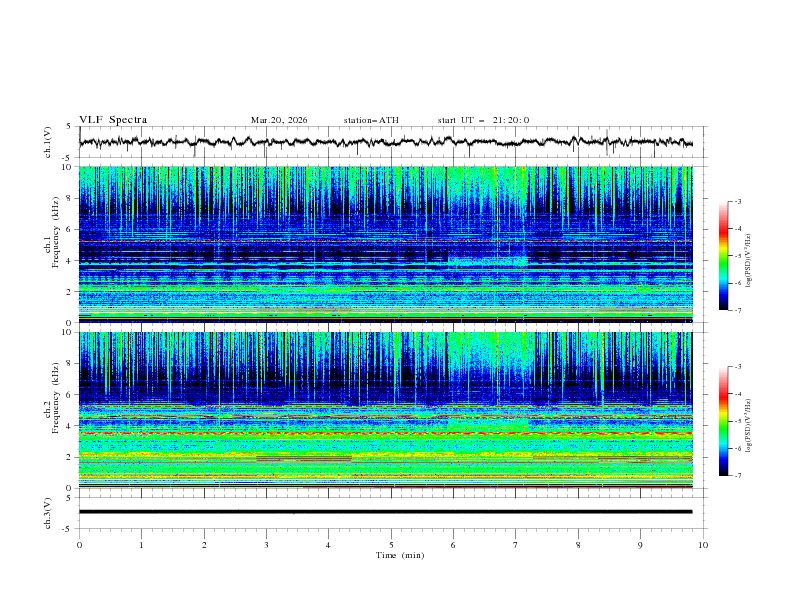Click the "-3" tick on ch.1 colorbar

click(x=738, y=201)
